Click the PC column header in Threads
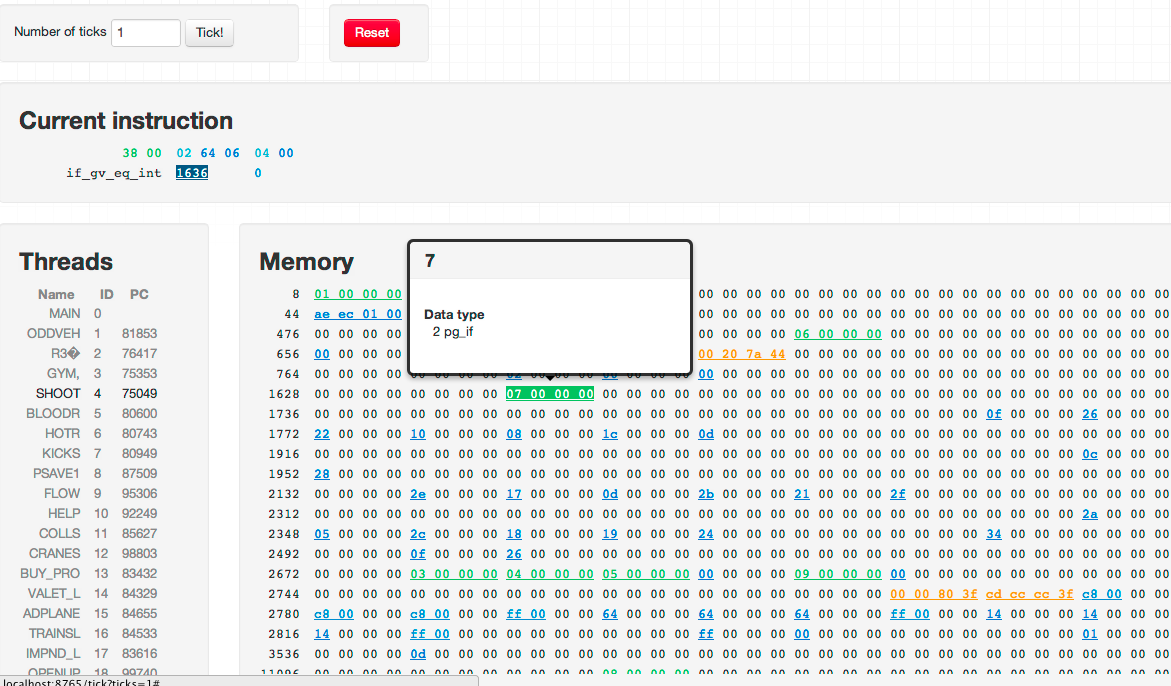Viewport: 1171px width, 686px height. tap(139, 294)
